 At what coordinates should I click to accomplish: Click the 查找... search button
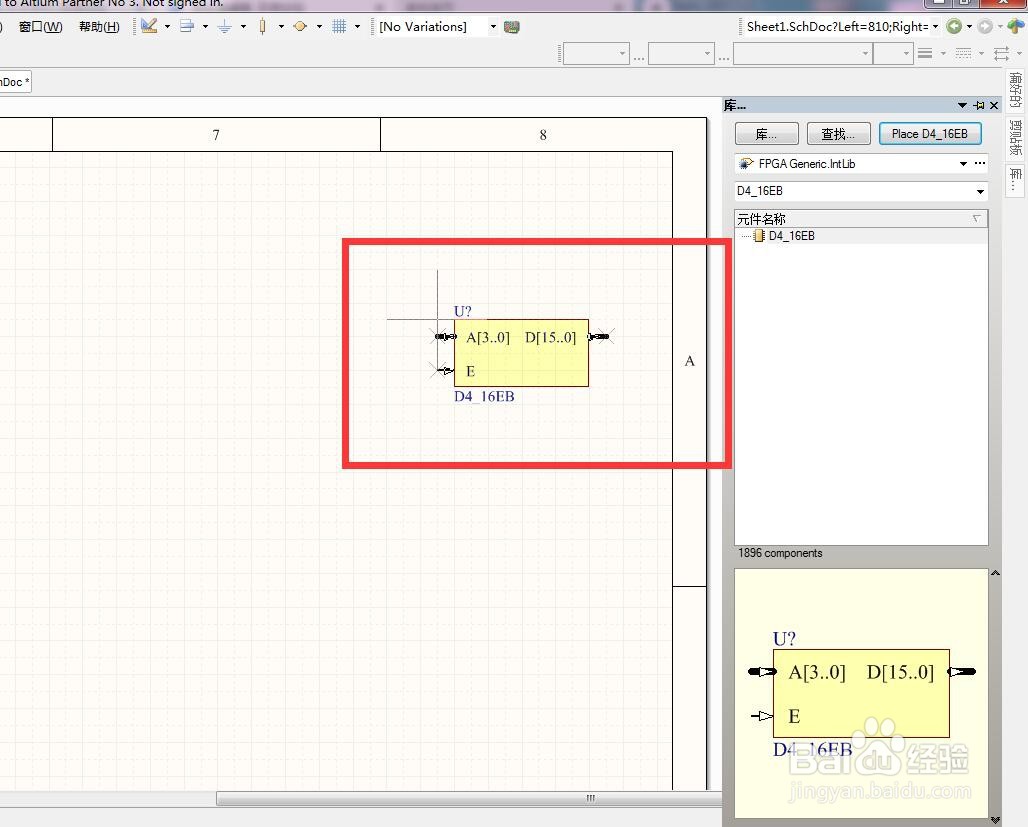838,134
